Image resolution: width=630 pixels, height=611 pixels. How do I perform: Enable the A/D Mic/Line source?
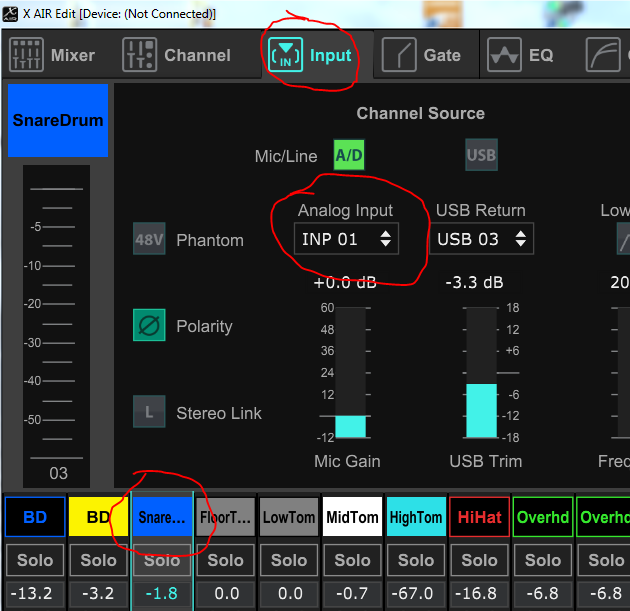(x=349, y=155)
